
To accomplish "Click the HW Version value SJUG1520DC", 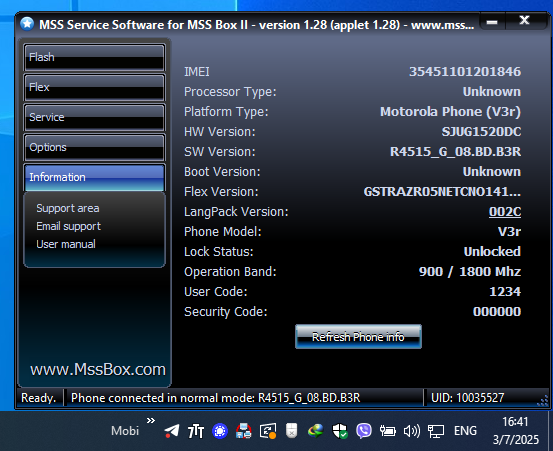I will click(481, 132).
